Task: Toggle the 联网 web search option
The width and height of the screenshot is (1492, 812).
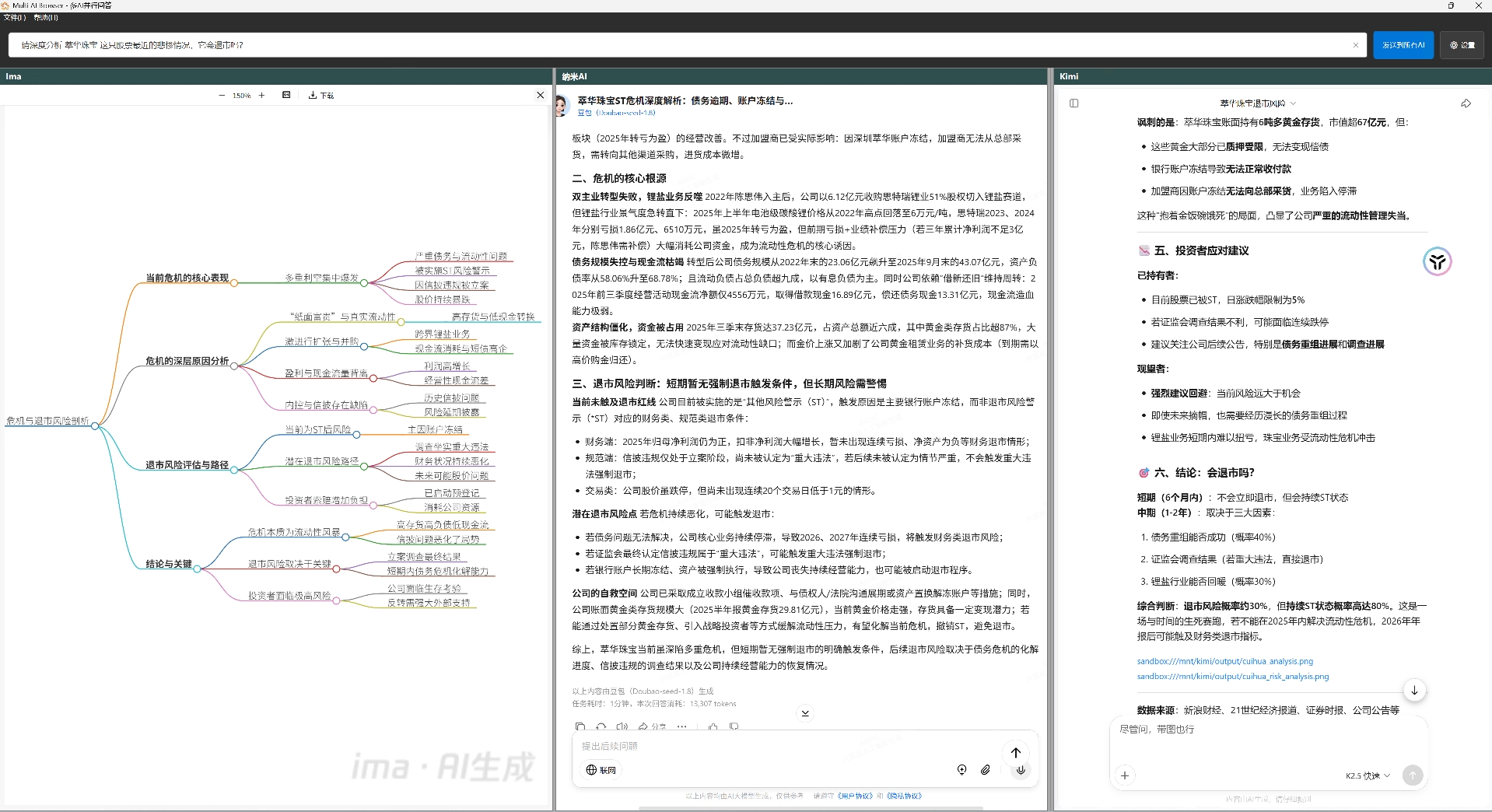Action: pos(601,770)
